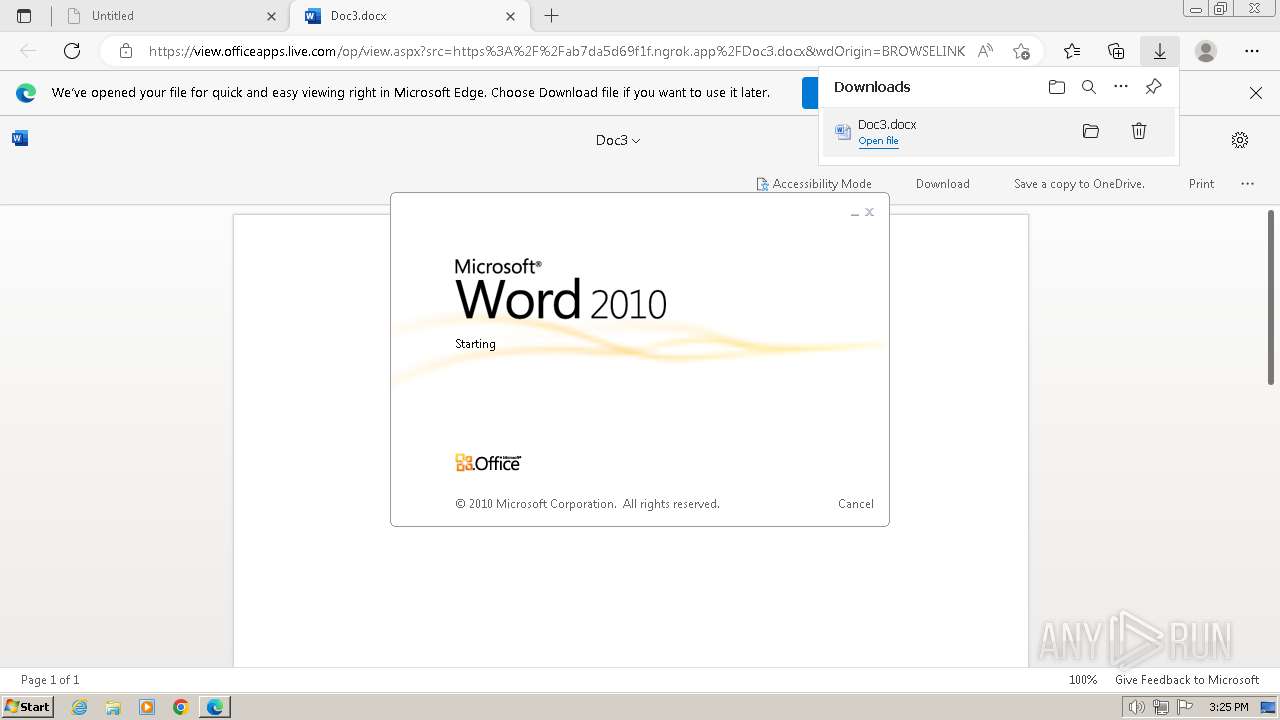Image resolution: width=1280 pixels, height=720 pixels.
Task: Open media player from taskbar
Action: pyautogui.click(x=147, y=707)
